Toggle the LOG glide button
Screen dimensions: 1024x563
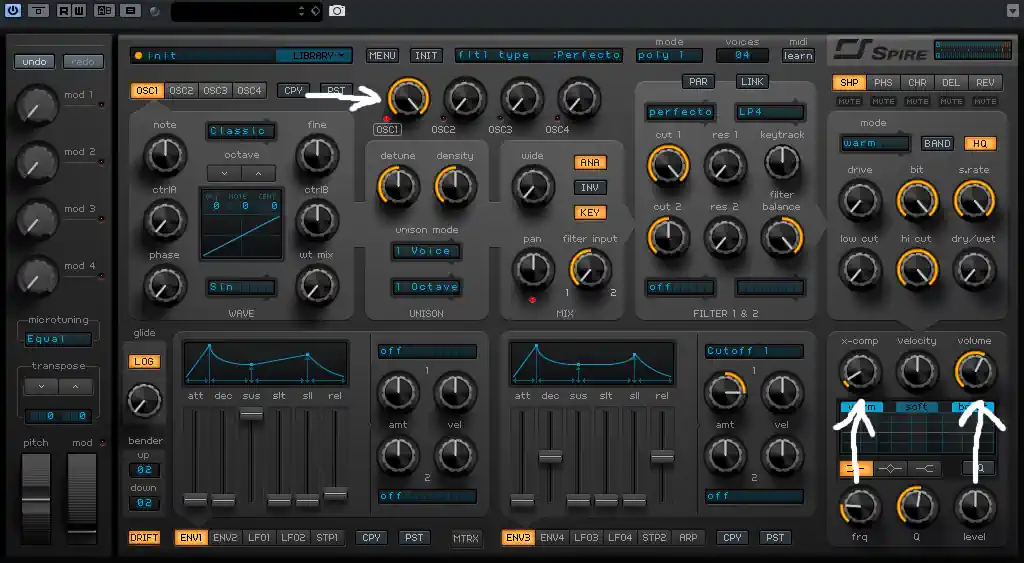pyautogui.click(x=144, y=361)
